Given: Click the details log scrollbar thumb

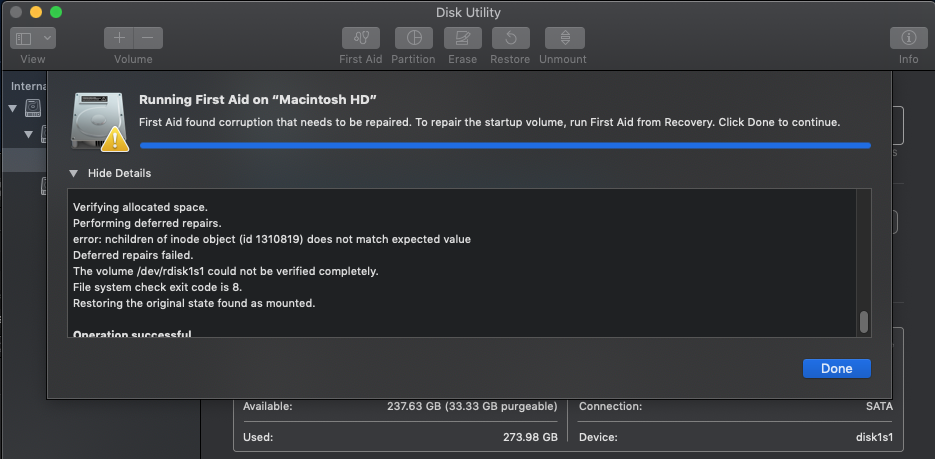Looking at the screenshot, I should pyautogui.click(x=863, y=322).
